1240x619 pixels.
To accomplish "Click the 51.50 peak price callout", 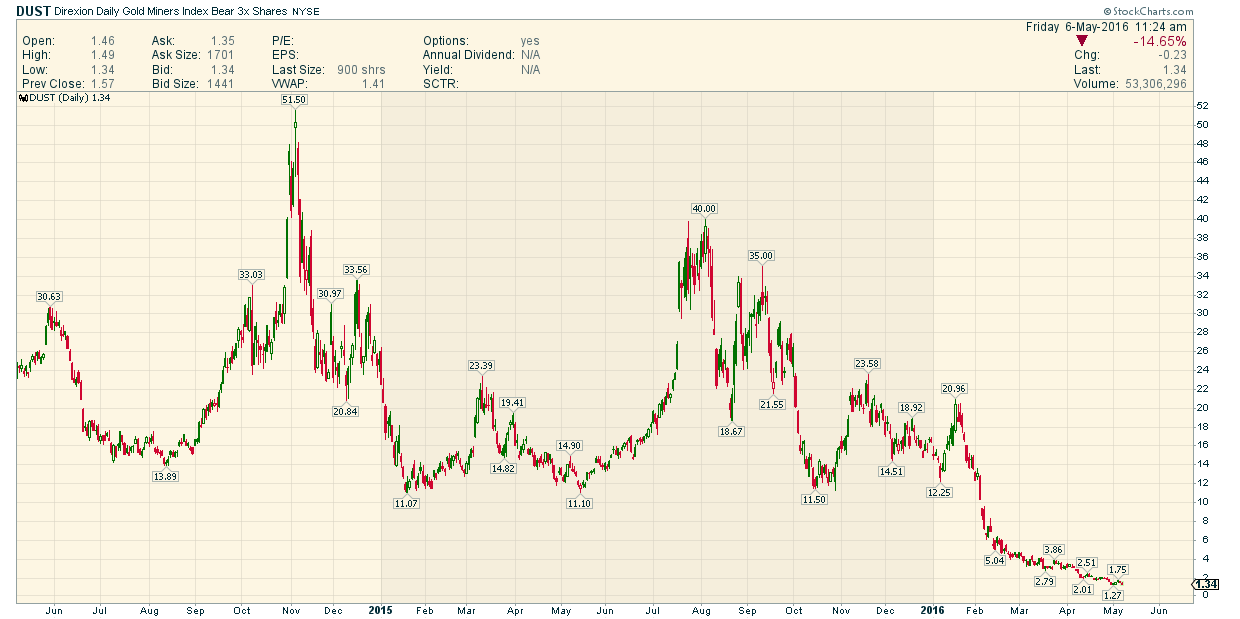I will pos(294,100).
